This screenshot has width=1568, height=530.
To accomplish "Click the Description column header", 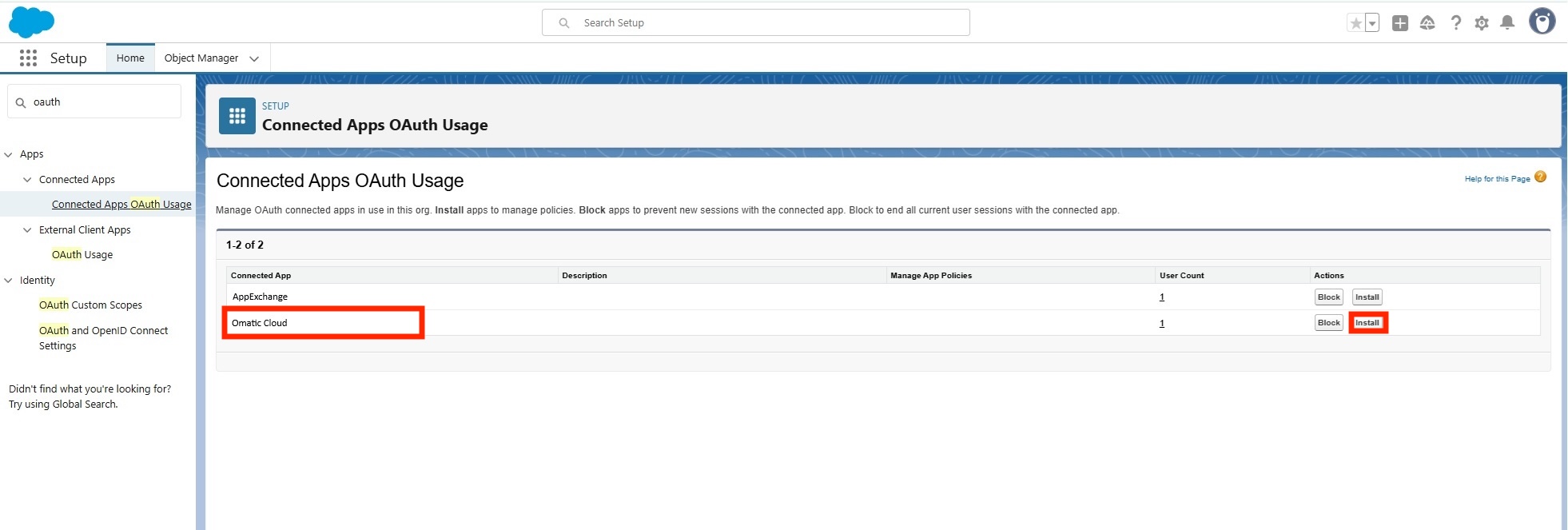I will coord(584,276).
